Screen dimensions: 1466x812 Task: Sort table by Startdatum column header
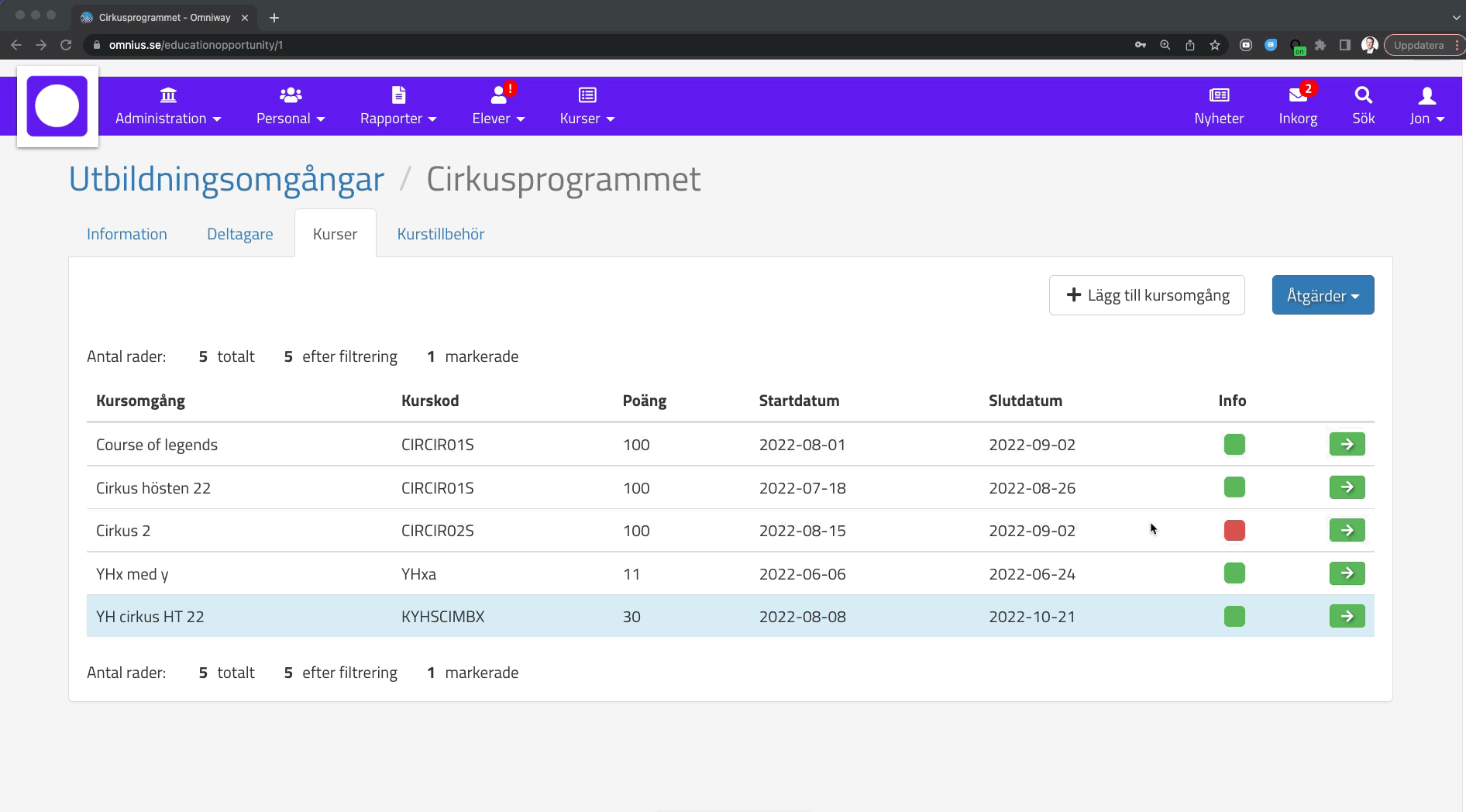click(799, 401)
